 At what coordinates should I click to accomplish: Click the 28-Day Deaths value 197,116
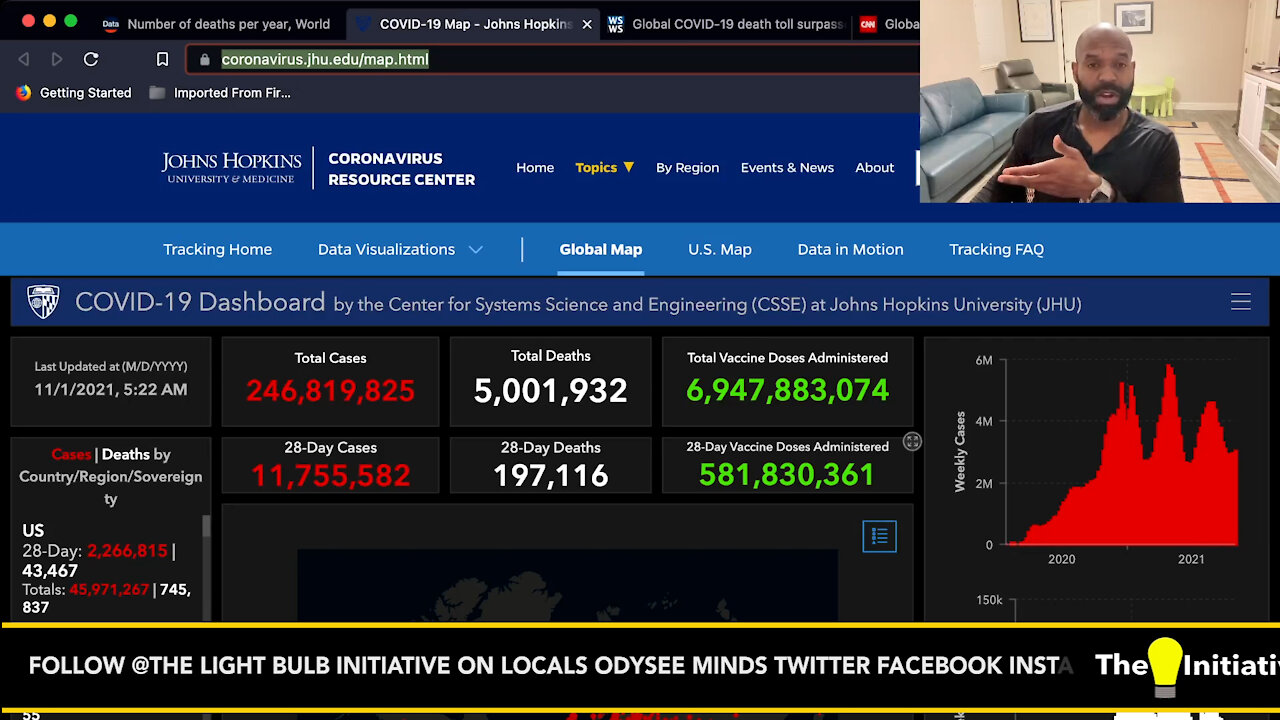click(550, 475)
